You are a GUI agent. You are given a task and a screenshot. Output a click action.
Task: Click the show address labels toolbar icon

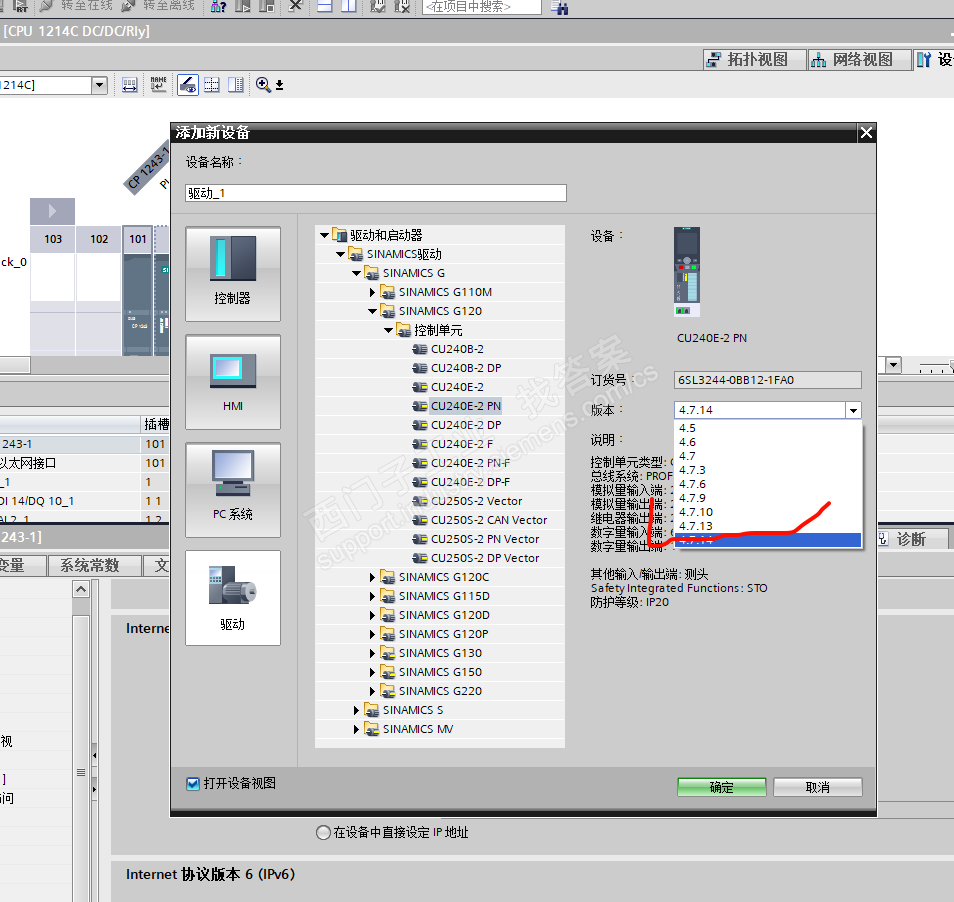click(x=130, y=85)
